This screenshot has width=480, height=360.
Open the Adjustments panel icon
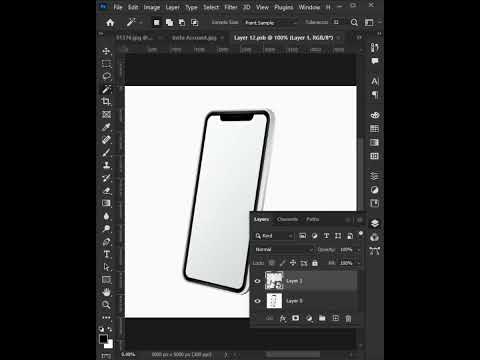pos(375,190)
